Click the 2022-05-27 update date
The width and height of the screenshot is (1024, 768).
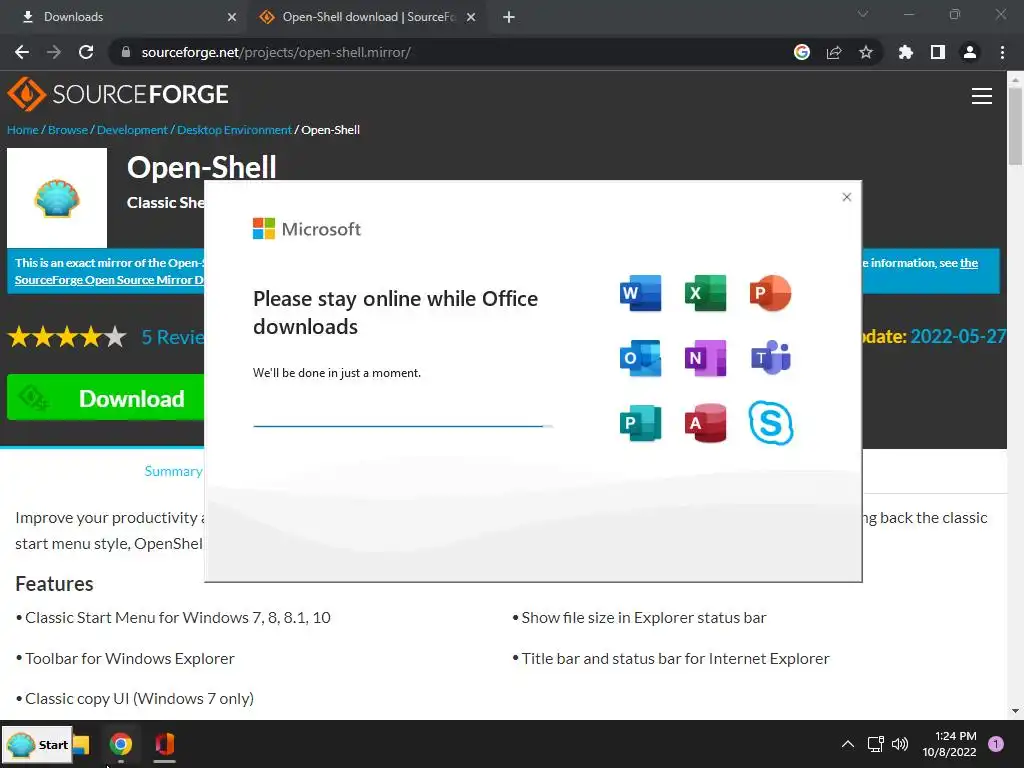pos(958,336)
